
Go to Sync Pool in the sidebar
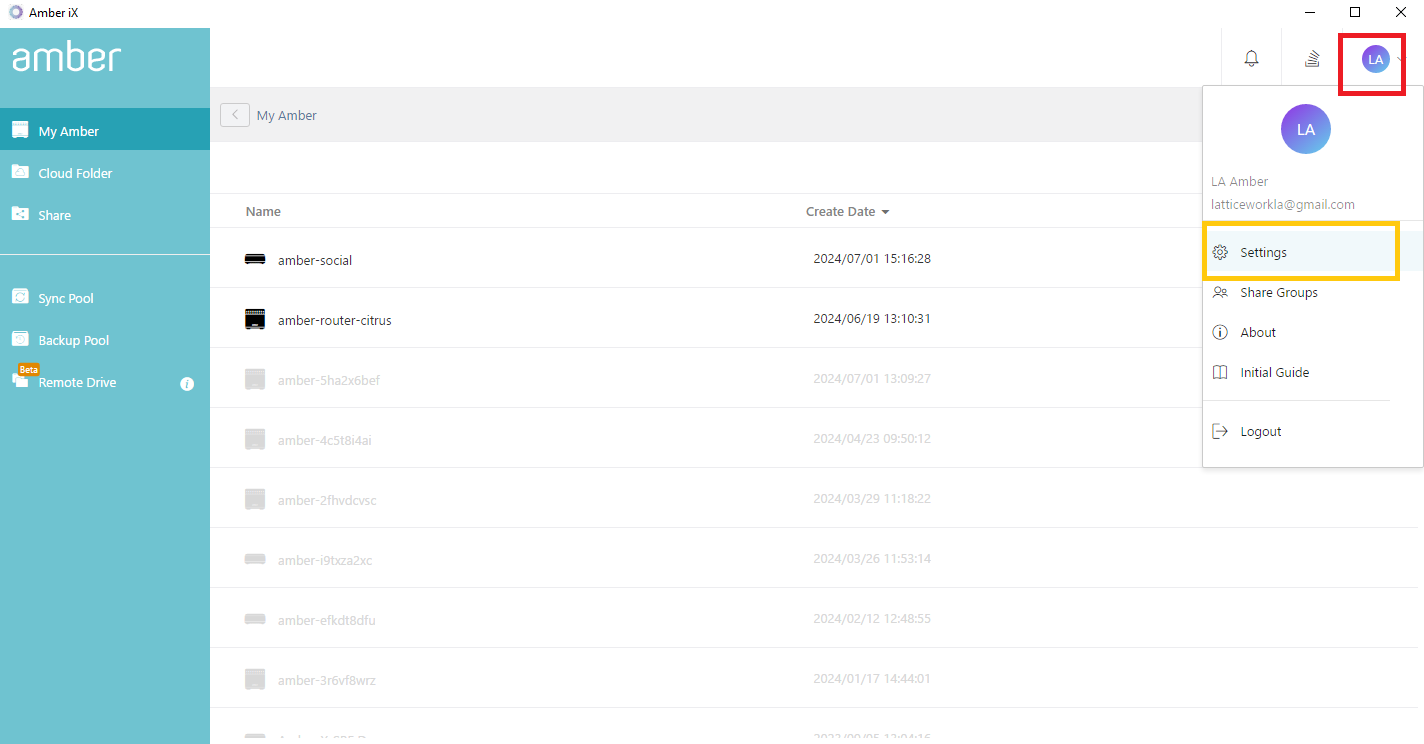click(105, 297)
